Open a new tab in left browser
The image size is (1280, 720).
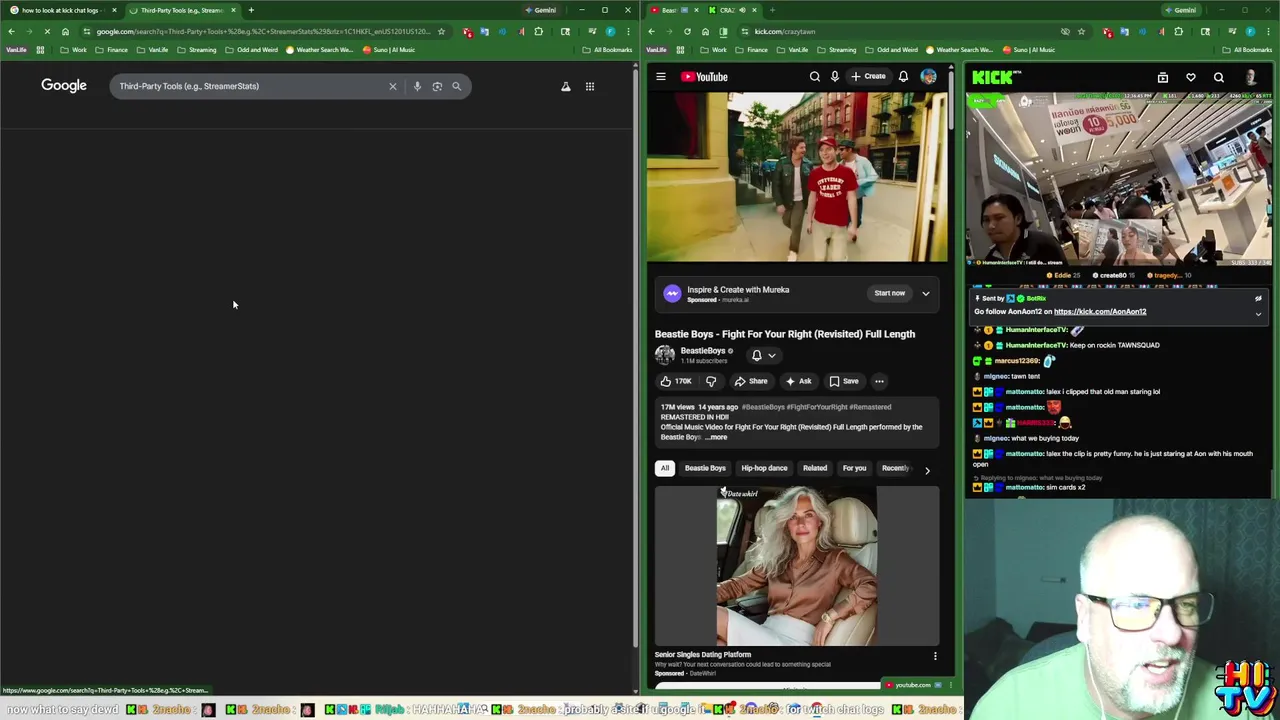pos(251,10)
